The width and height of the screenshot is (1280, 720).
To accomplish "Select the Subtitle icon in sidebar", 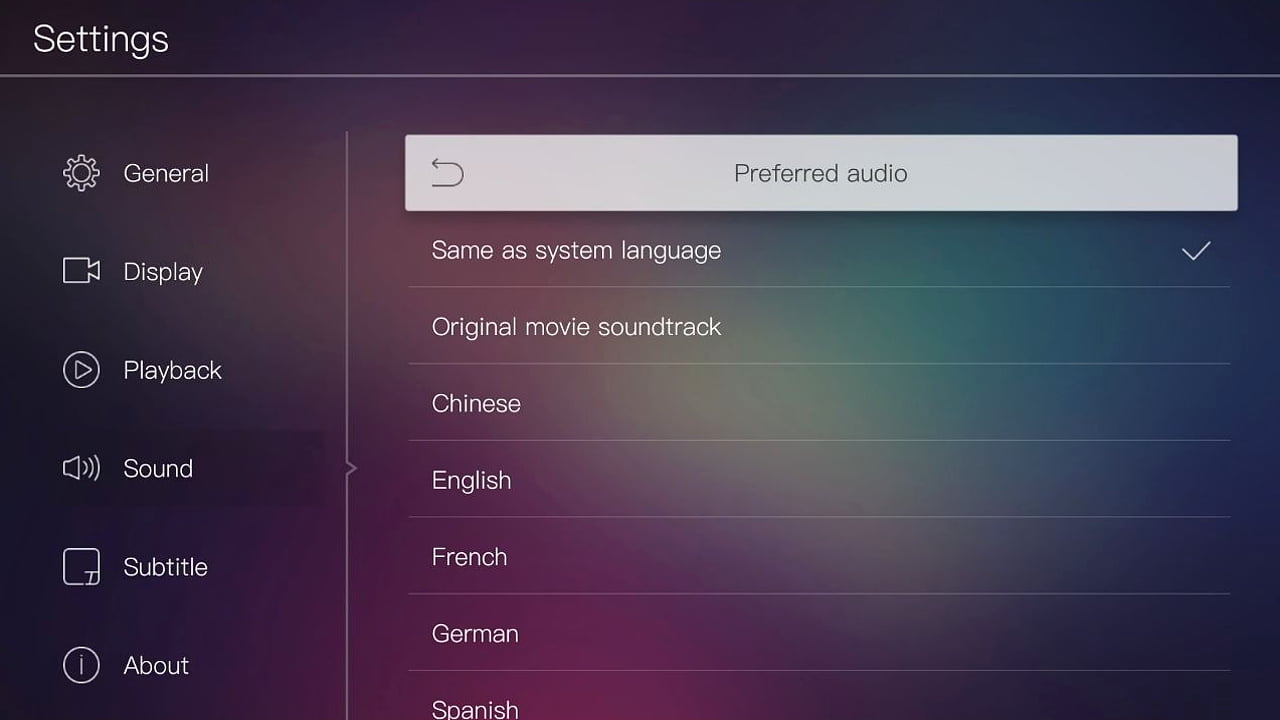I will pos(81,566).
